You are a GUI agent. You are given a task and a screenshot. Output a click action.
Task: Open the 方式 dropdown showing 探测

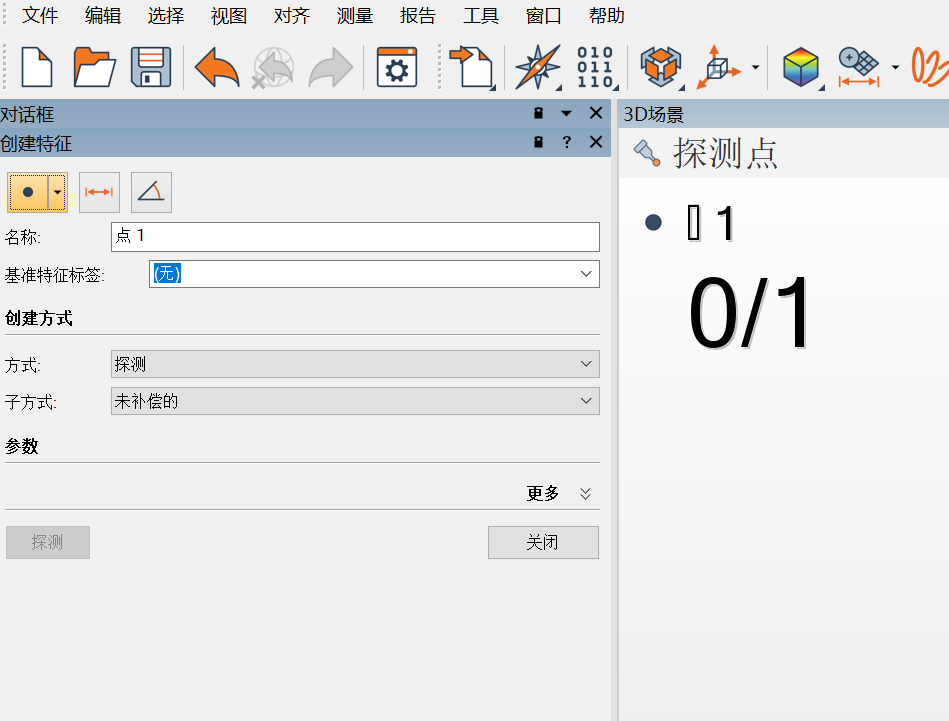[x=355, y=364]
